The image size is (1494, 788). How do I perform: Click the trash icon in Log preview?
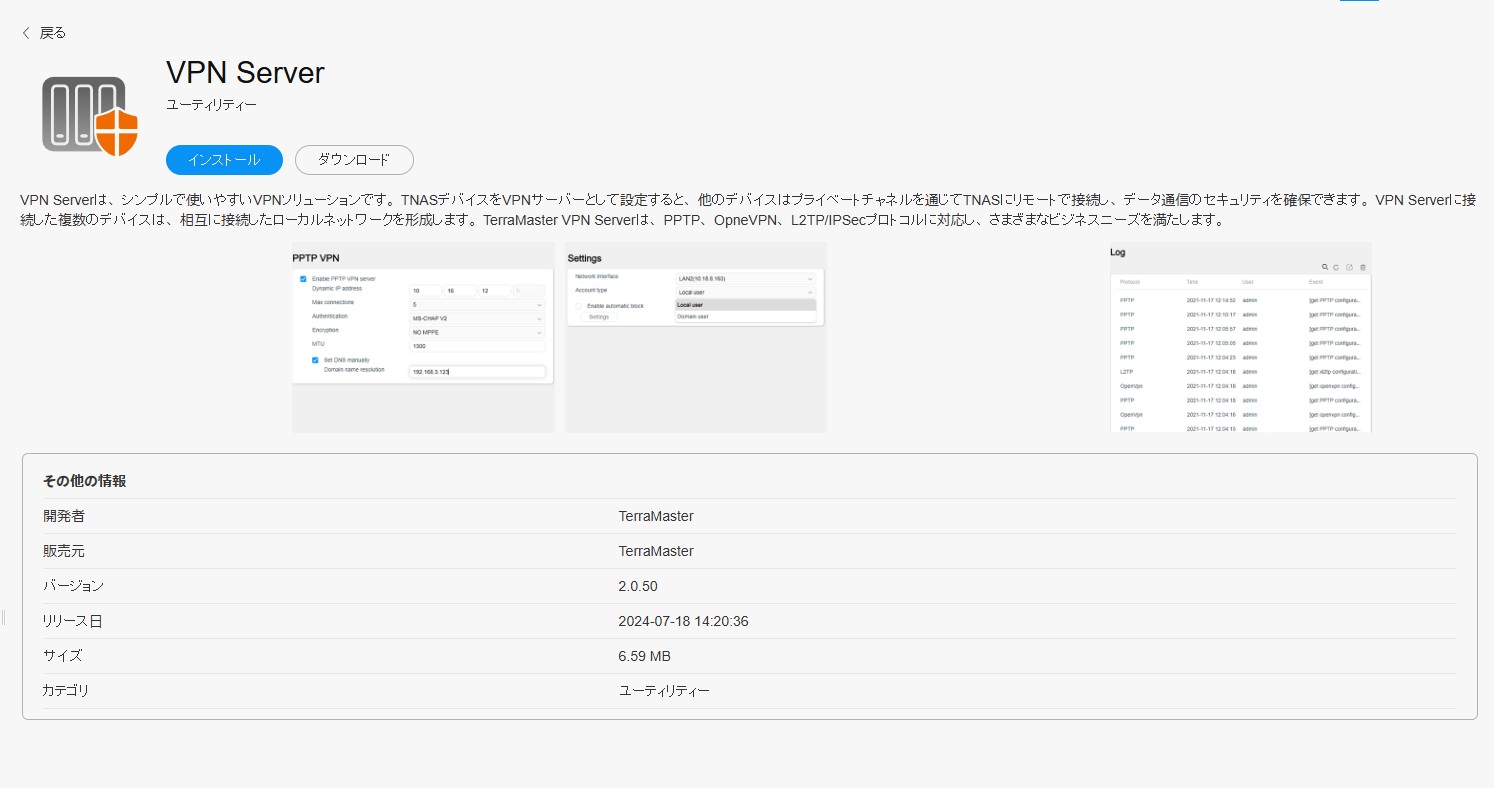(1362, 267)
